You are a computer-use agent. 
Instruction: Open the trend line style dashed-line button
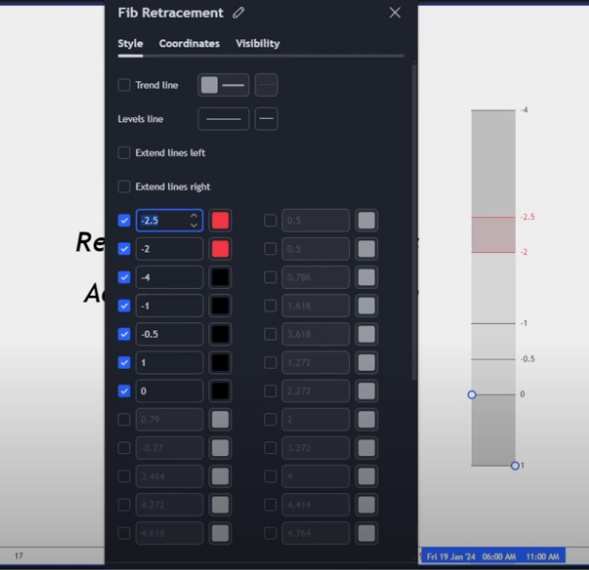coord(266,85)
